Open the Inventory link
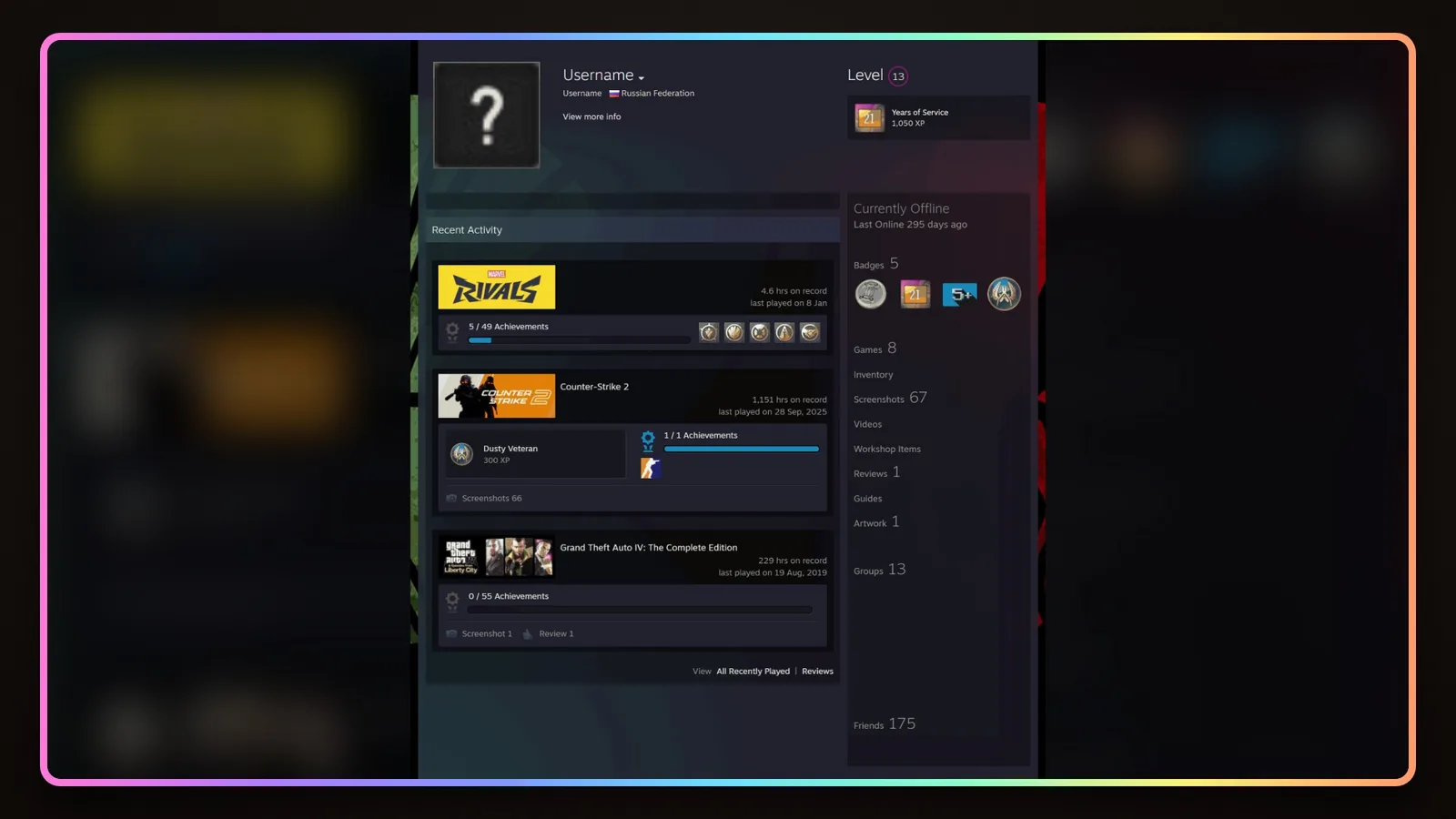The height and width of the screenshot is (819, 1456). point(873,375)
